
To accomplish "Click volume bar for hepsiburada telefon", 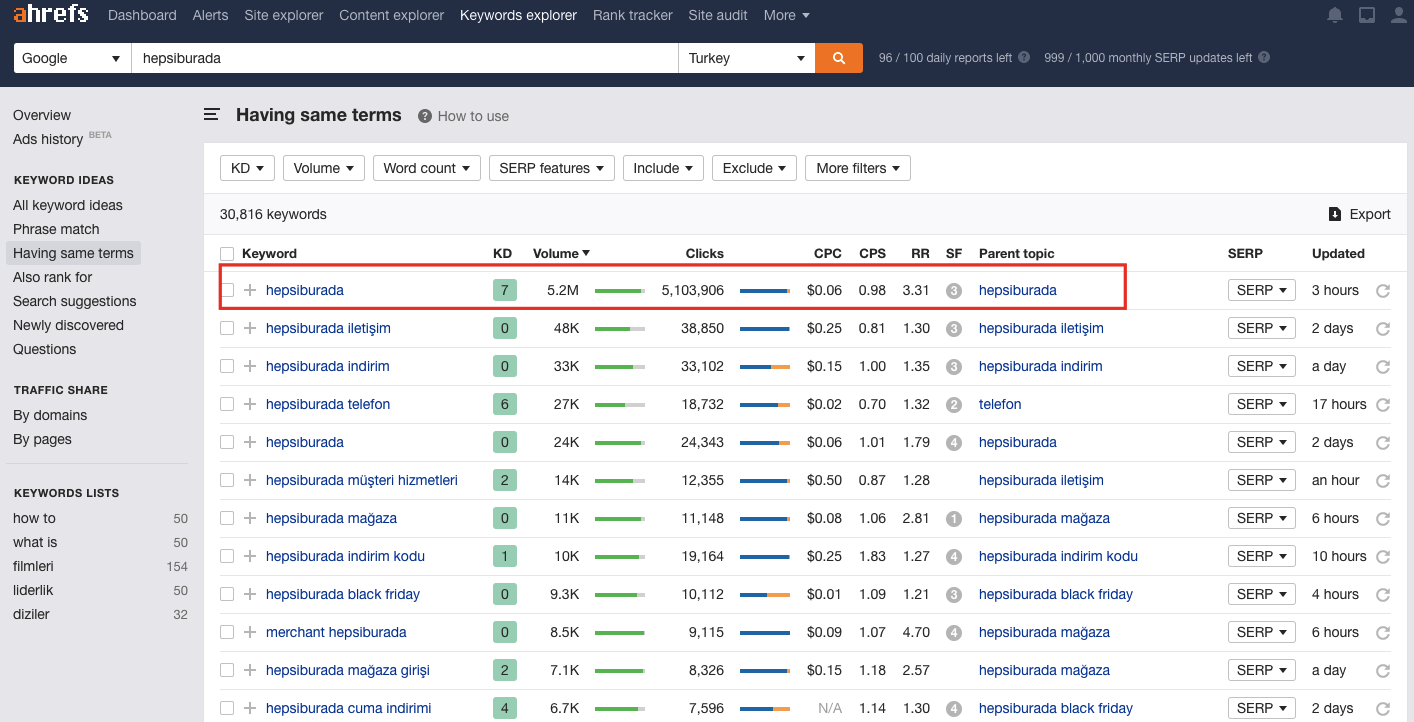I will [620, 404].
